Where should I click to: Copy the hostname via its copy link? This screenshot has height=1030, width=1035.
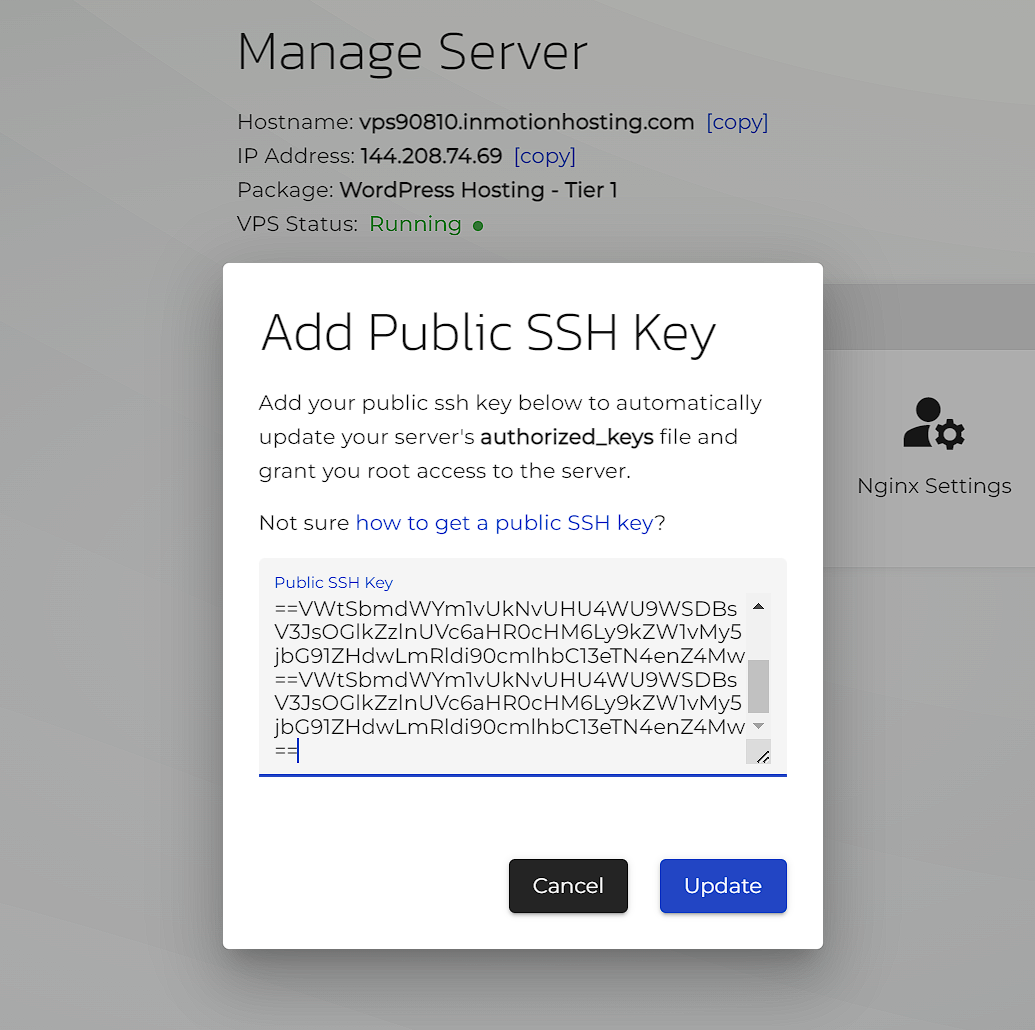(x=737, y=122)
